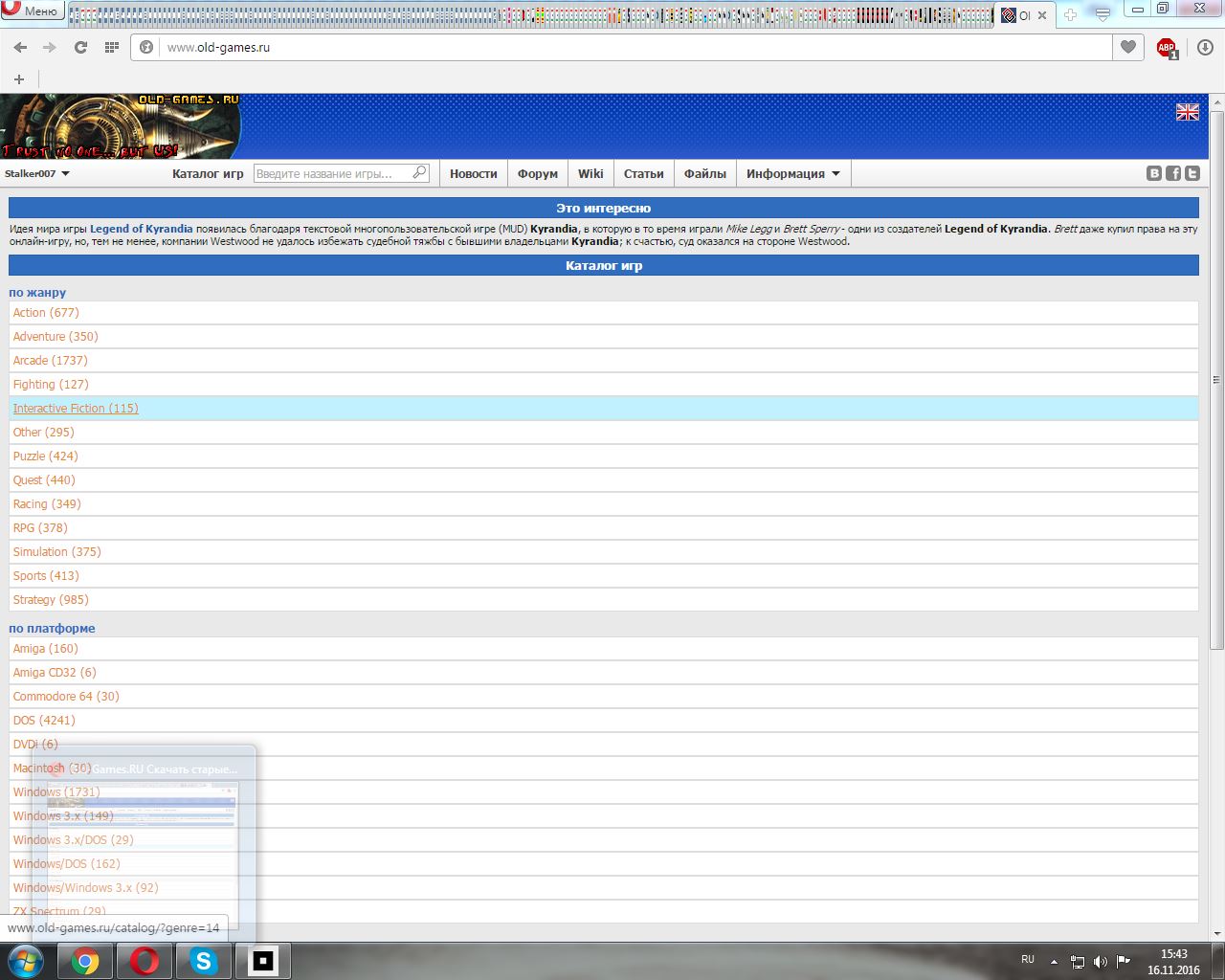
Task: Close the active old-games tab
Action: click(1042, 15)
